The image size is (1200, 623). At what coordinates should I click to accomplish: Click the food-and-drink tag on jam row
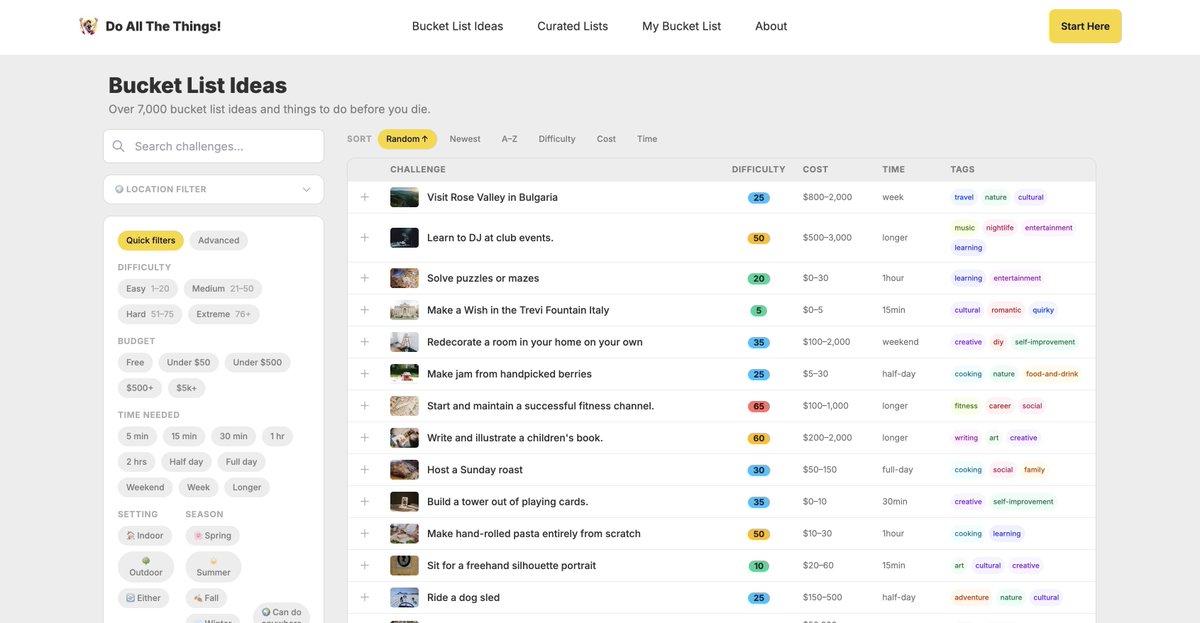tap(1052, 374)
